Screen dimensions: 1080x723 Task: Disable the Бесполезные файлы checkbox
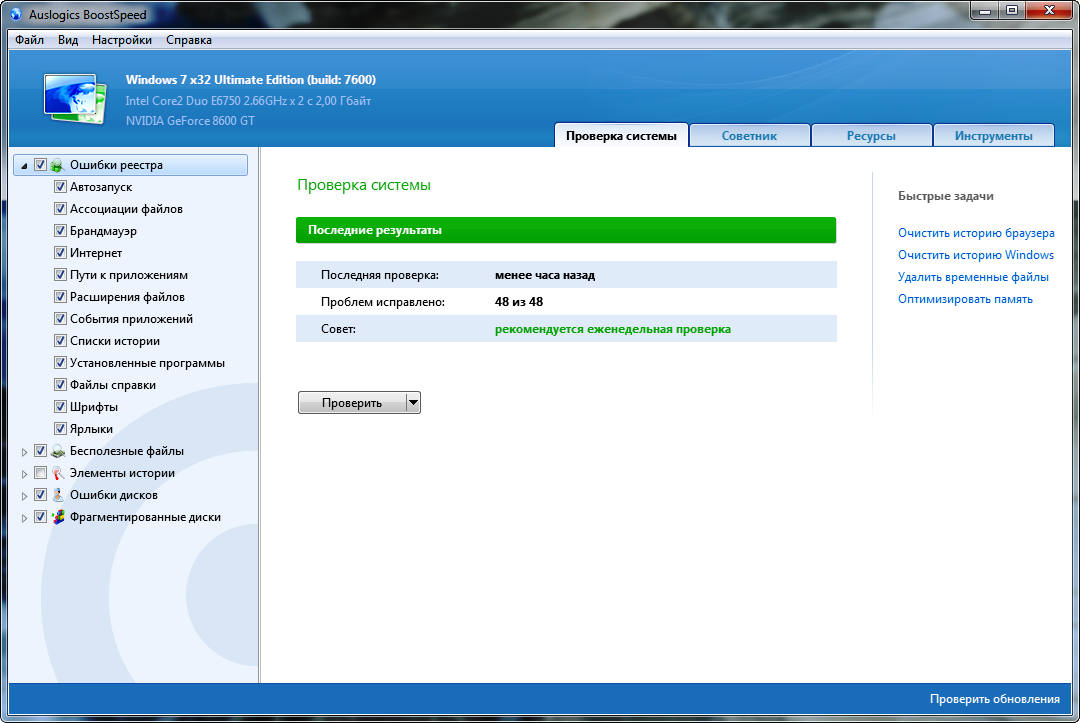point(41,451)
